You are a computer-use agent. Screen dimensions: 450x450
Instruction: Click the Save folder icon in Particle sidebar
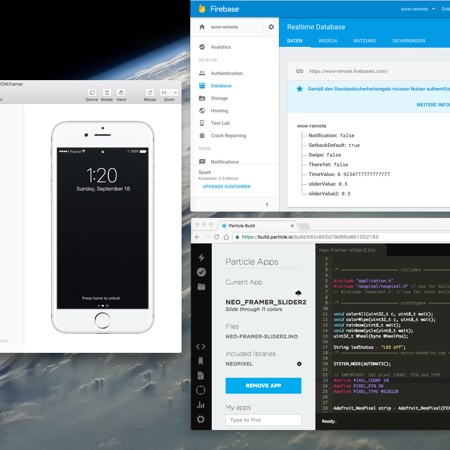[201, 287]
